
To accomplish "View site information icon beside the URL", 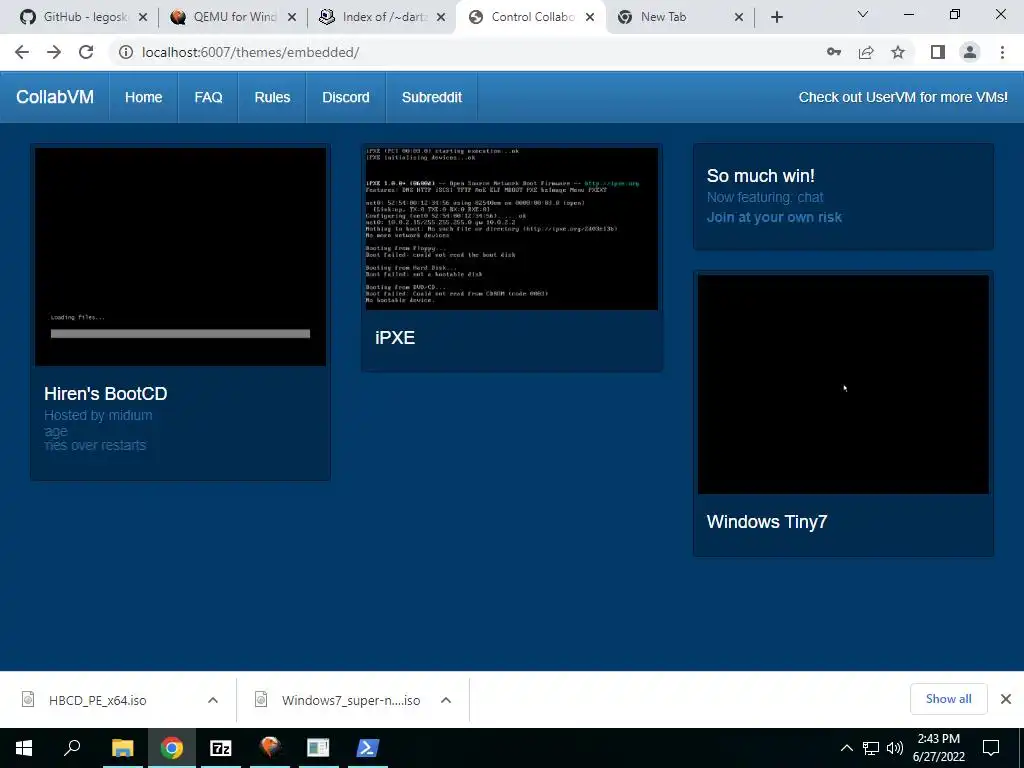I will [125, 52].
